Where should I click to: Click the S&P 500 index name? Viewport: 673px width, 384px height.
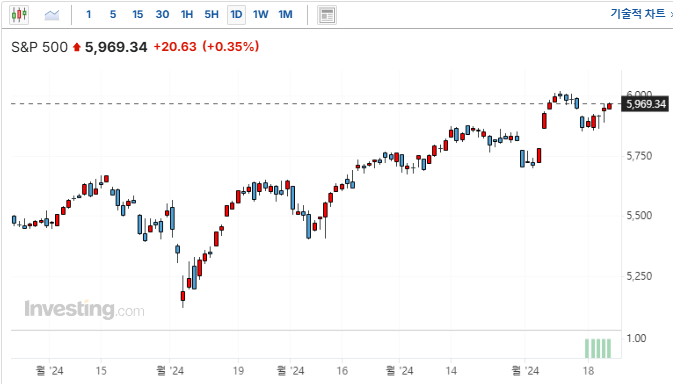click(39, 47)
